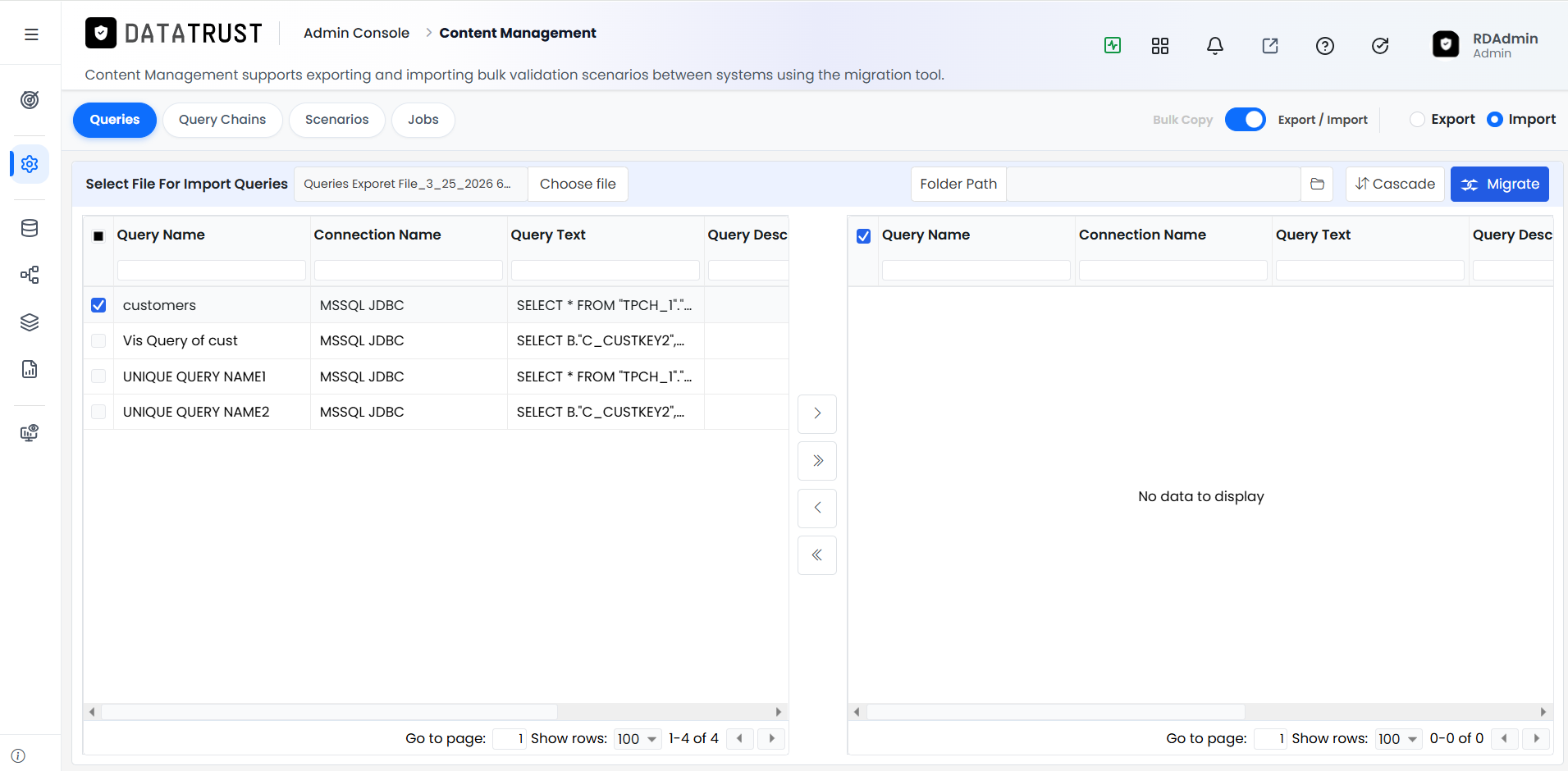Image resolution: width=1568 pixels, height=771 pixels.
Task: Toggle the Bulk Copy / Export Import switch
Action: coord(1246,120)
